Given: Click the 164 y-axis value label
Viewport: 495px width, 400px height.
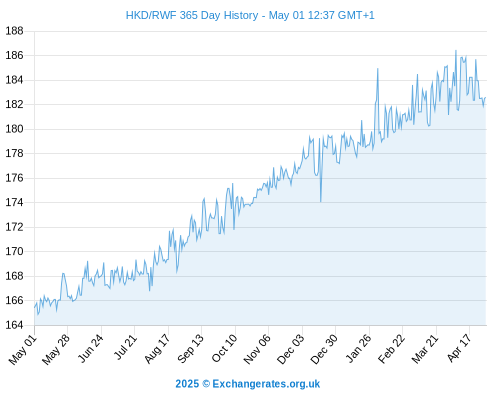Looking at the screenshot, I should (x=14, y=325).
